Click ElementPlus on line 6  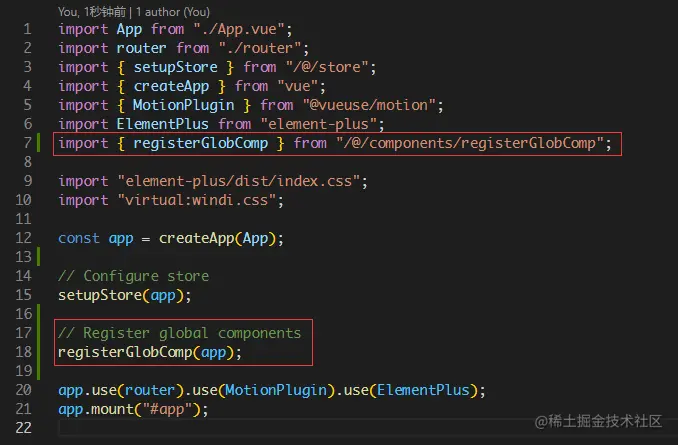tap(163, 124)
